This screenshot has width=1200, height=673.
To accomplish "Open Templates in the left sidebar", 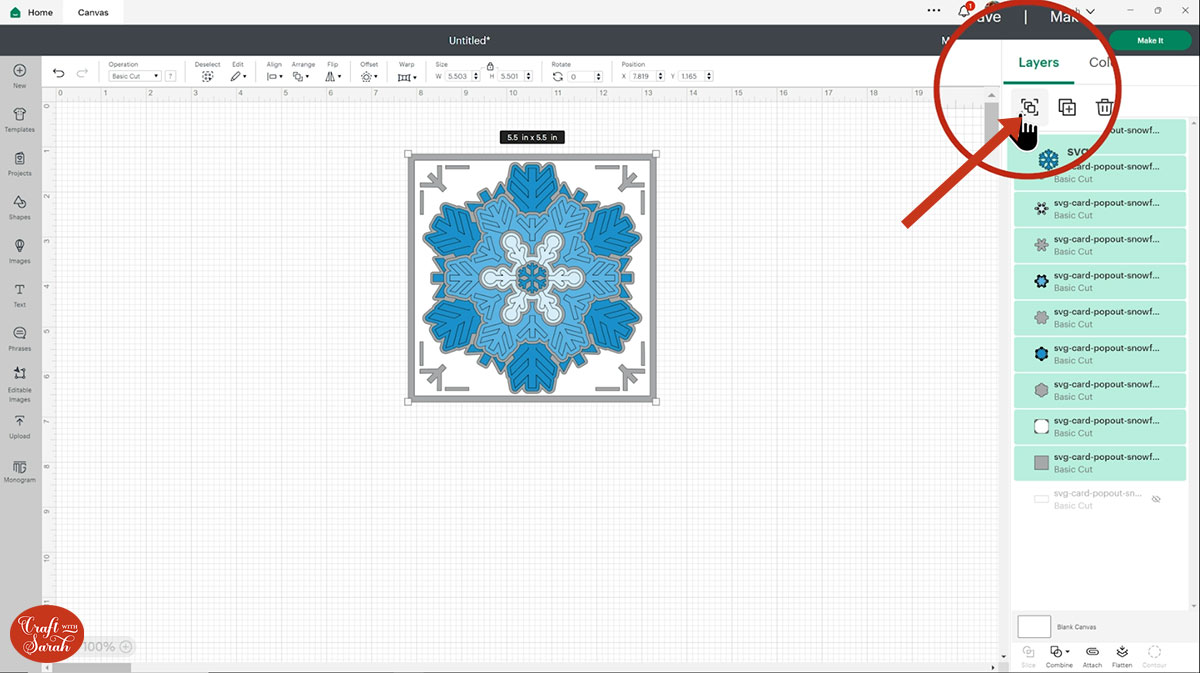I will (x=19, y=120).
